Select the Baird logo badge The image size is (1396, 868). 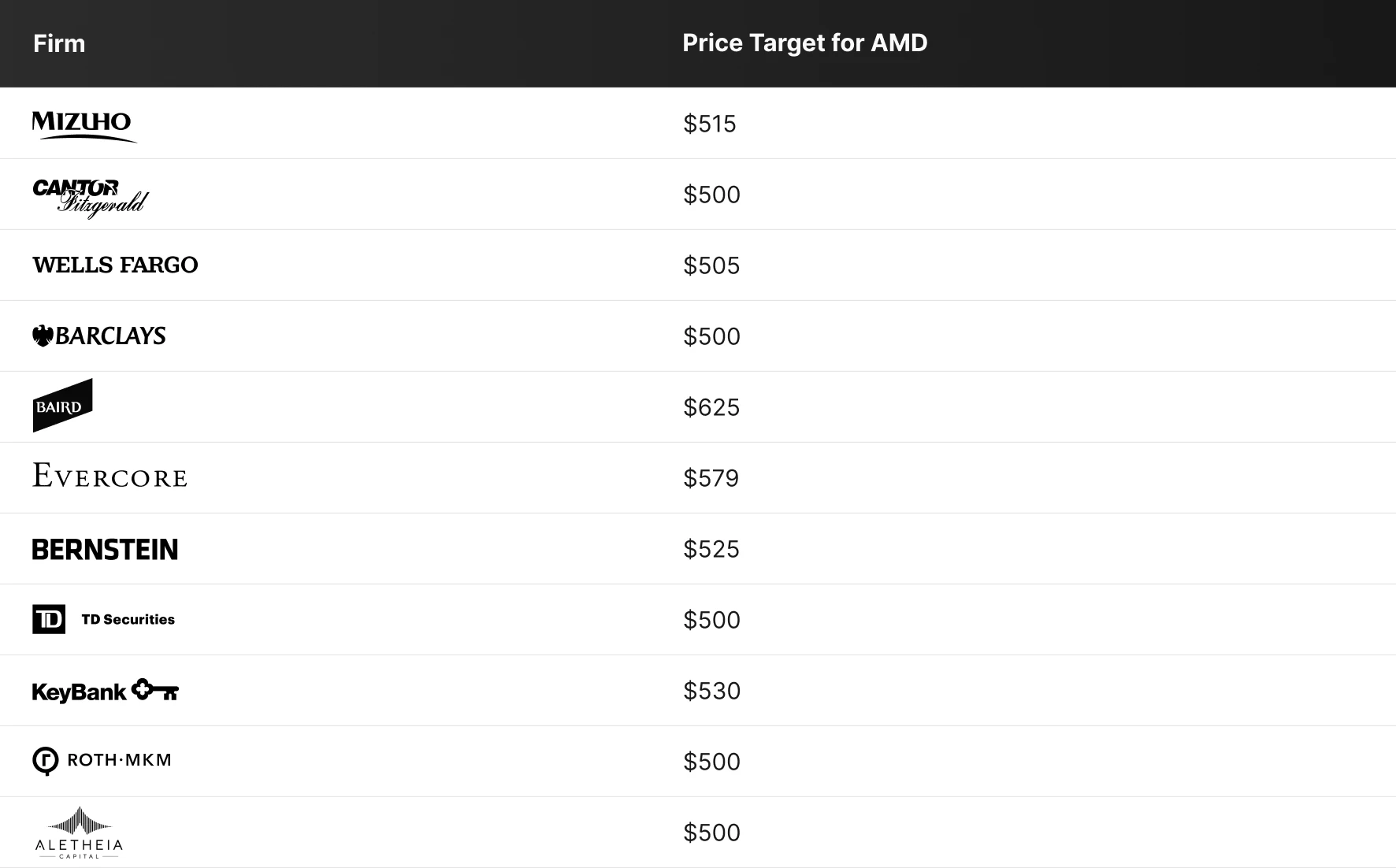[62, 406]
